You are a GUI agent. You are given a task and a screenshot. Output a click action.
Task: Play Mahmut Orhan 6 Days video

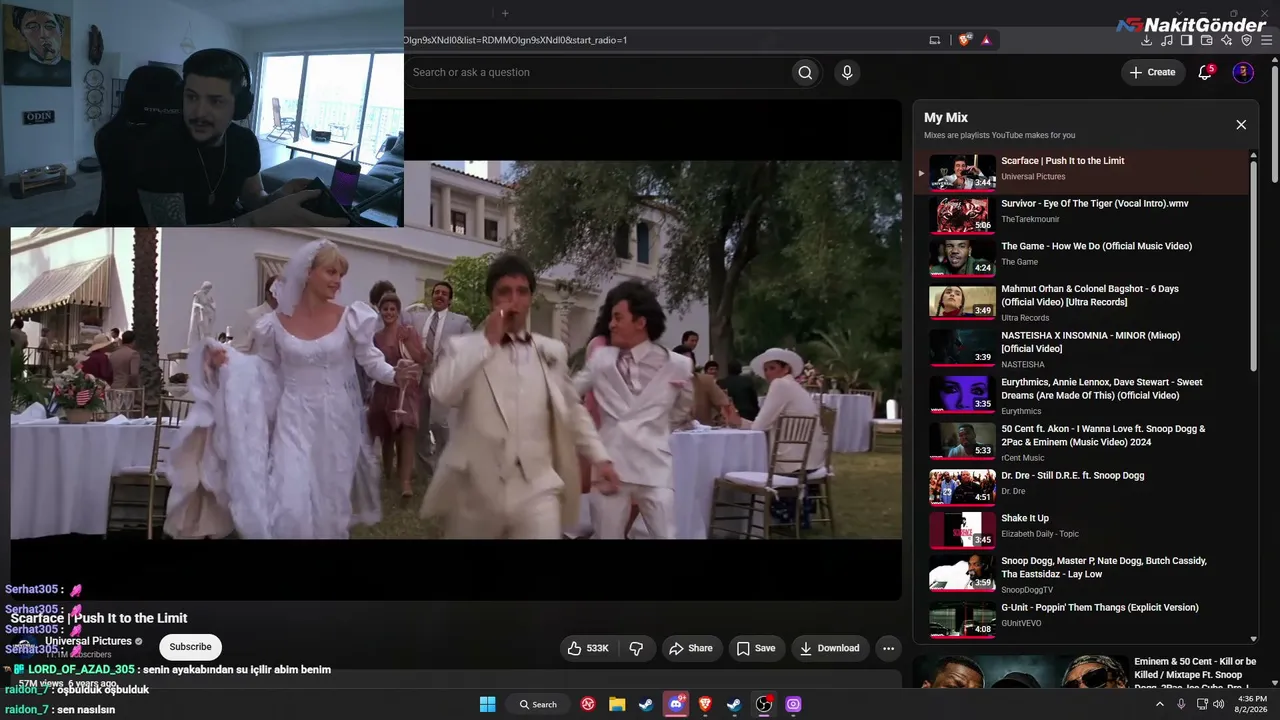click(x=1083, y=302)
